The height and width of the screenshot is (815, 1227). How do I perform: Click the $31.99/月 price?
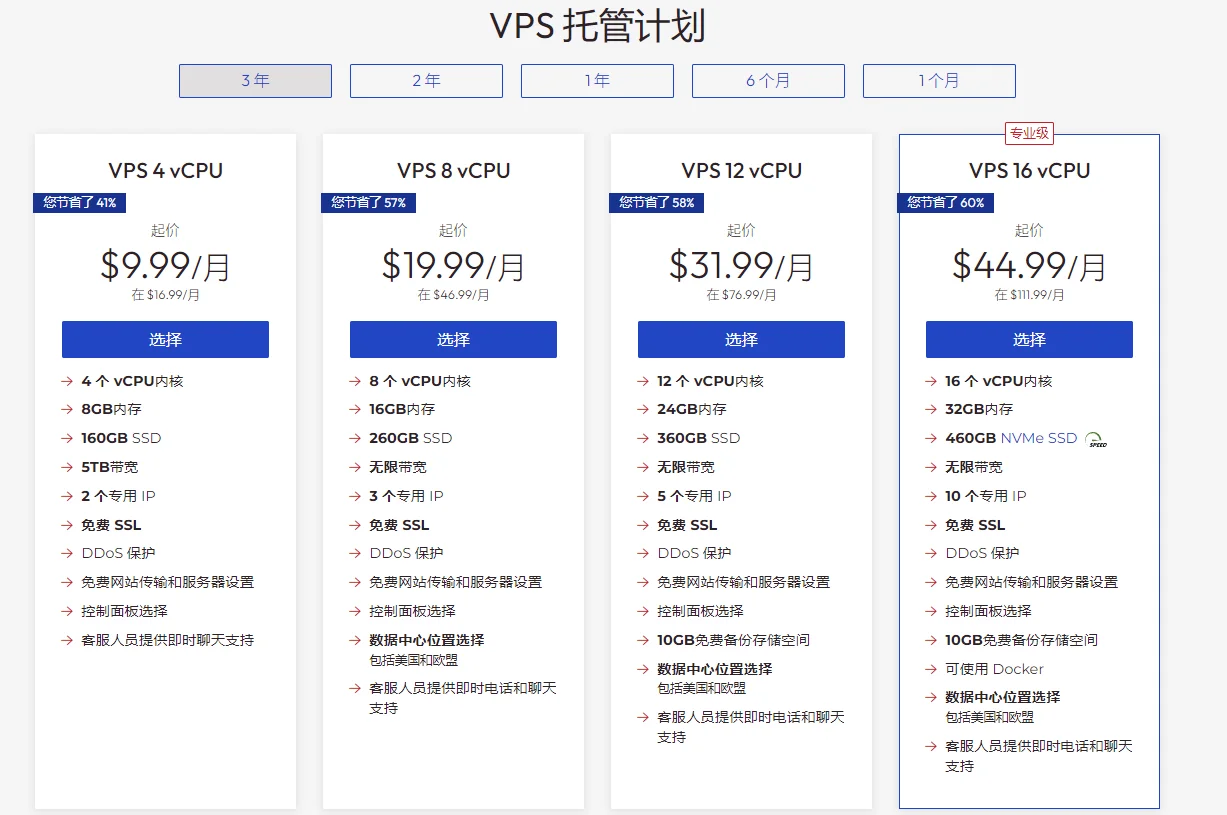click(741, 265)
